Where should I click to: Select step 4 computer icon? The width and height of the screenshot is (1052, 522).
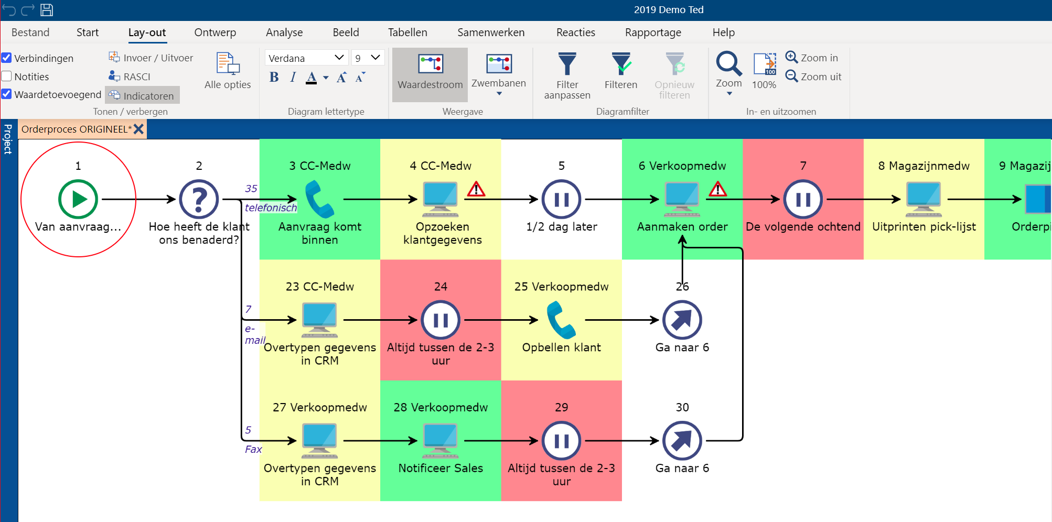440,199
